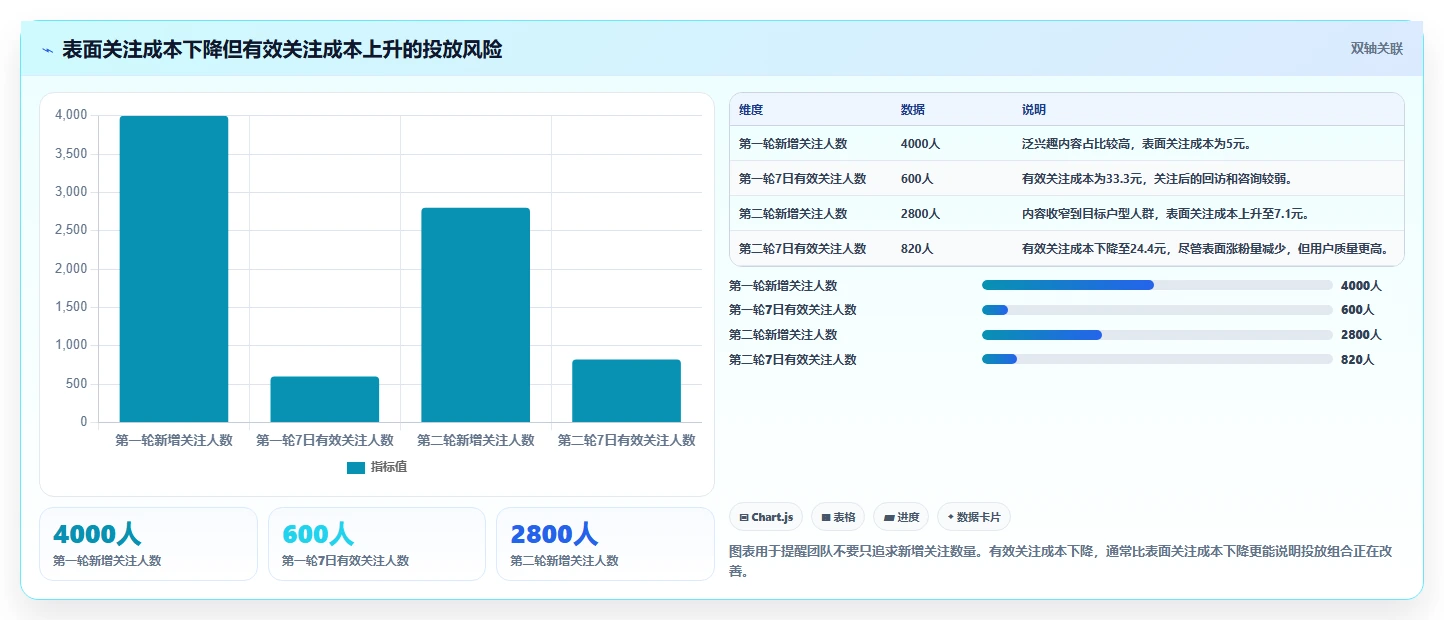The height and width of the screenshot is (620, 1444).
Task: Click the 第一轮新增关注人数 chart bar
Action: point(174,269)
